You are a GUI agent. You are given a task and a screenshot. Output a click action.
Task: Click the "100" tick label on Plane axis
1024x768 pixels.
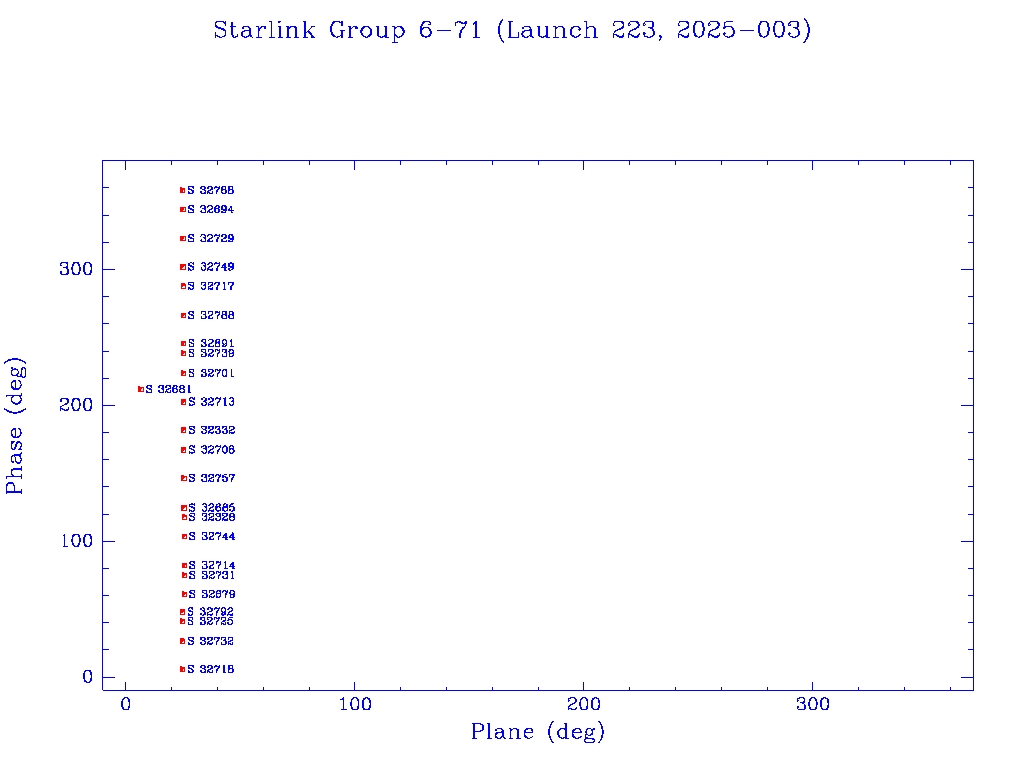[x=355, y=705]
